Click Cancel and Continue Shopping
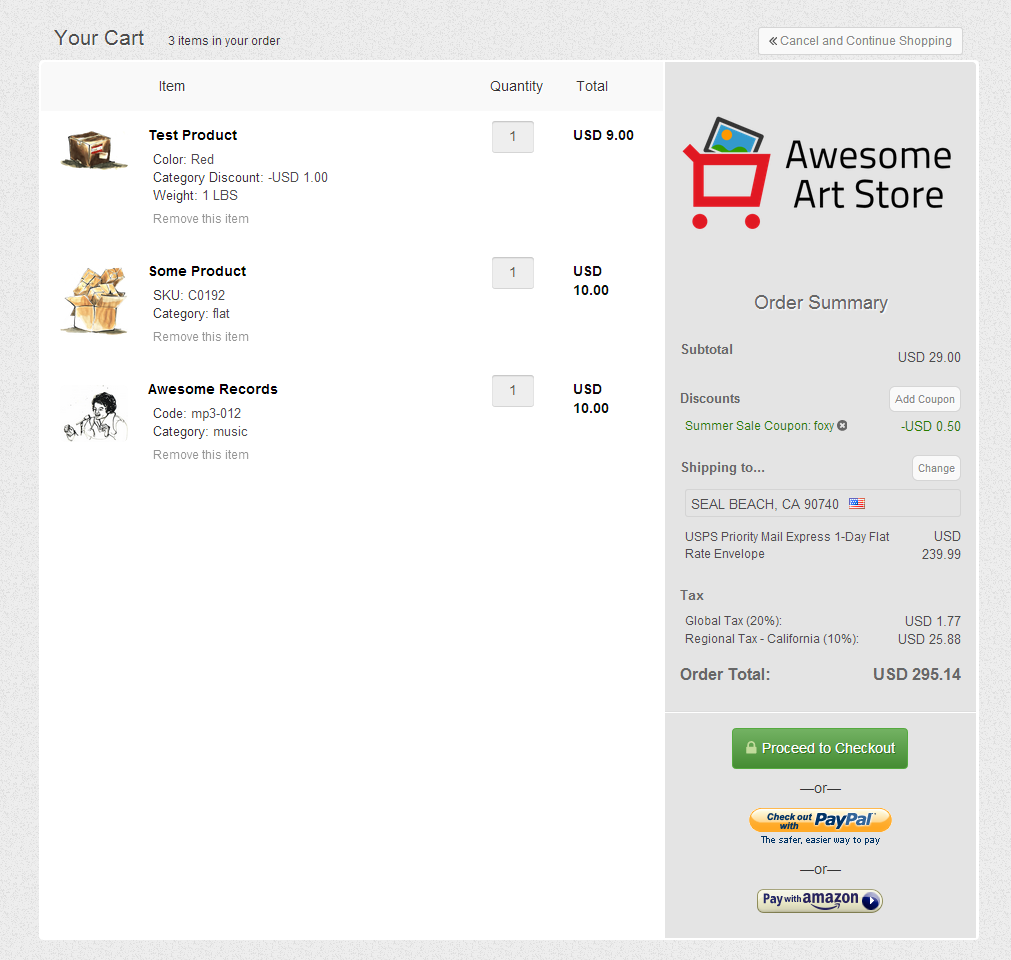Viewport: 1011px width, 960px height. (x=860, y=41)
